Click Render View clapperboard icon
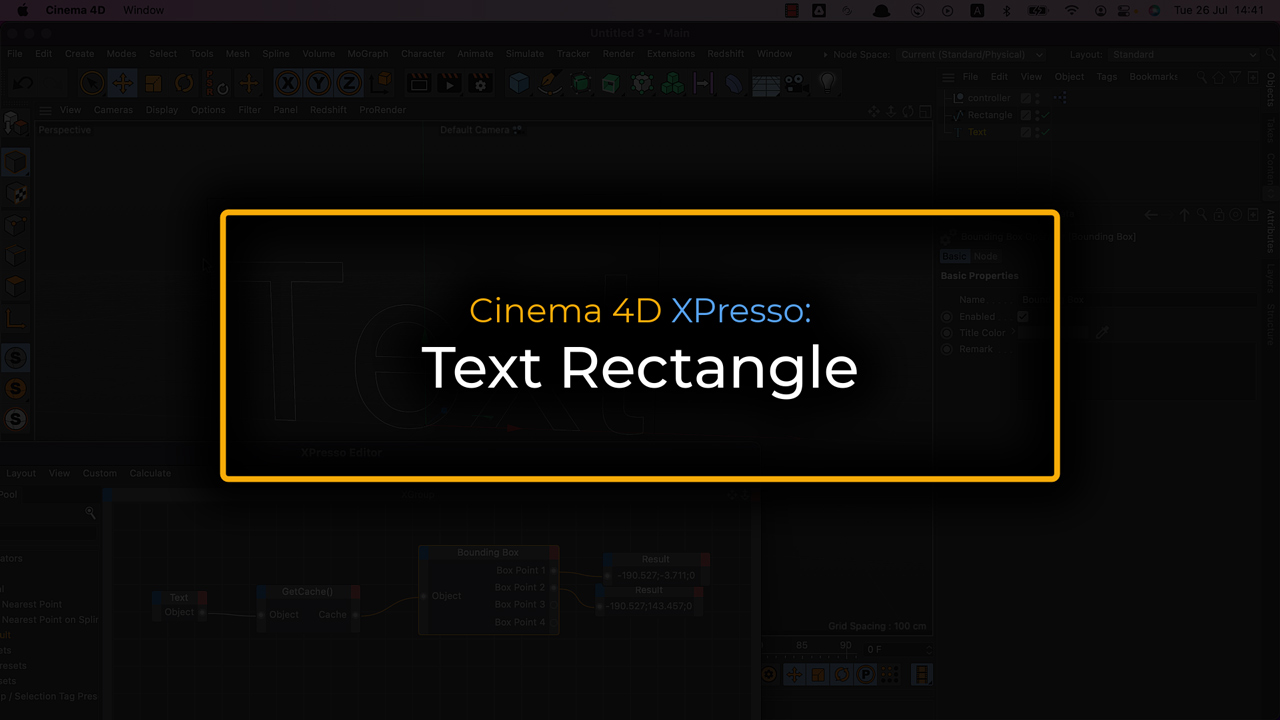The height and width of the screenshot is (720, 1280). [x=419, y=84]
